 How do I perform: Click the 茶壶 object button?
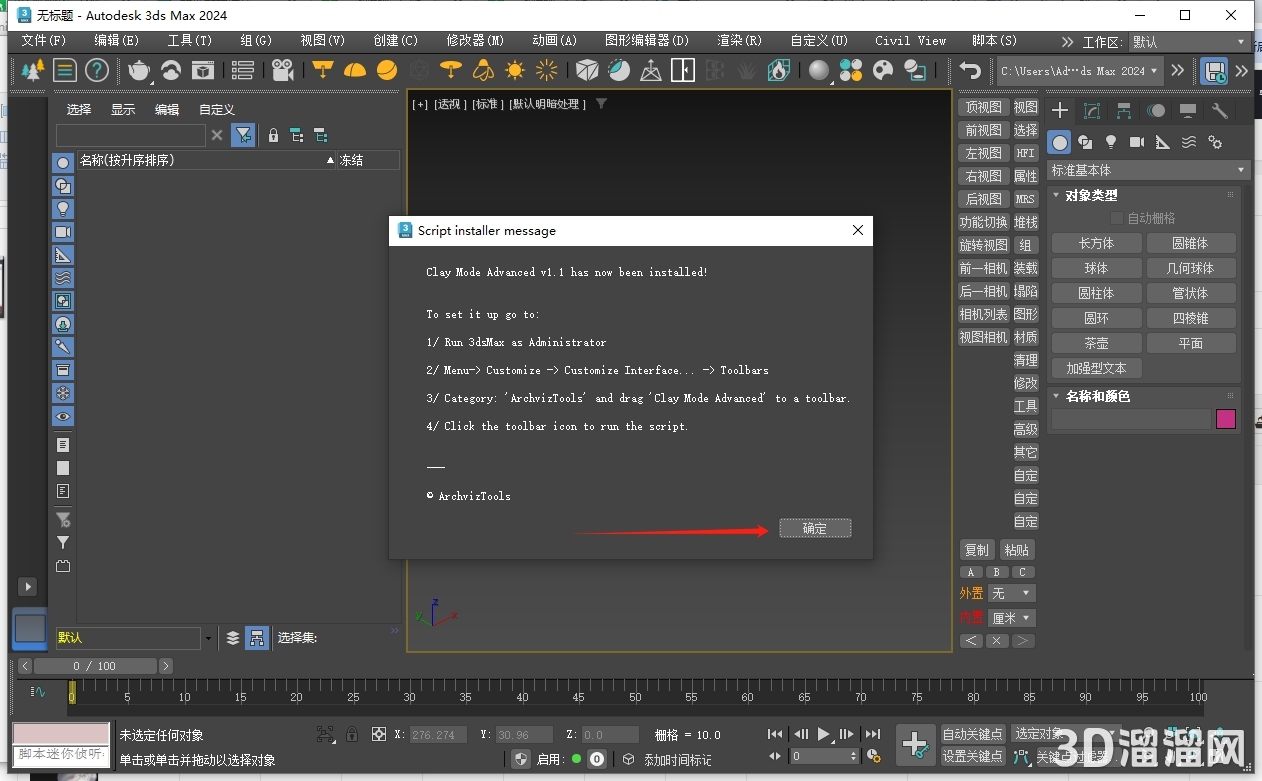coord(1096,343)
